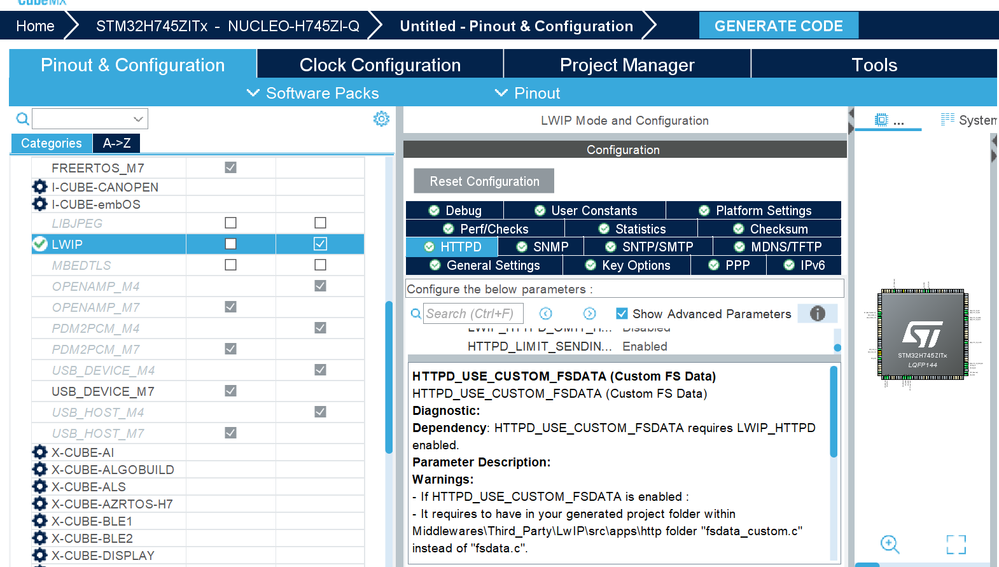Click the X-CUBE-ALS package gear icon
999x567 pixels.
[x=40, y=487]
